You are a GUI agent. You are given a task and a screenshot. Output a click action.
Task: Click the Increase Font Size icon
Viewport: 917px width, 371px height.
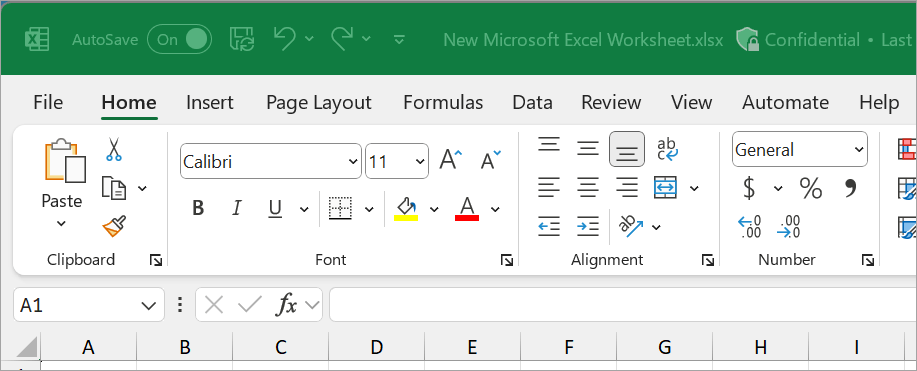tap(450, 160)
